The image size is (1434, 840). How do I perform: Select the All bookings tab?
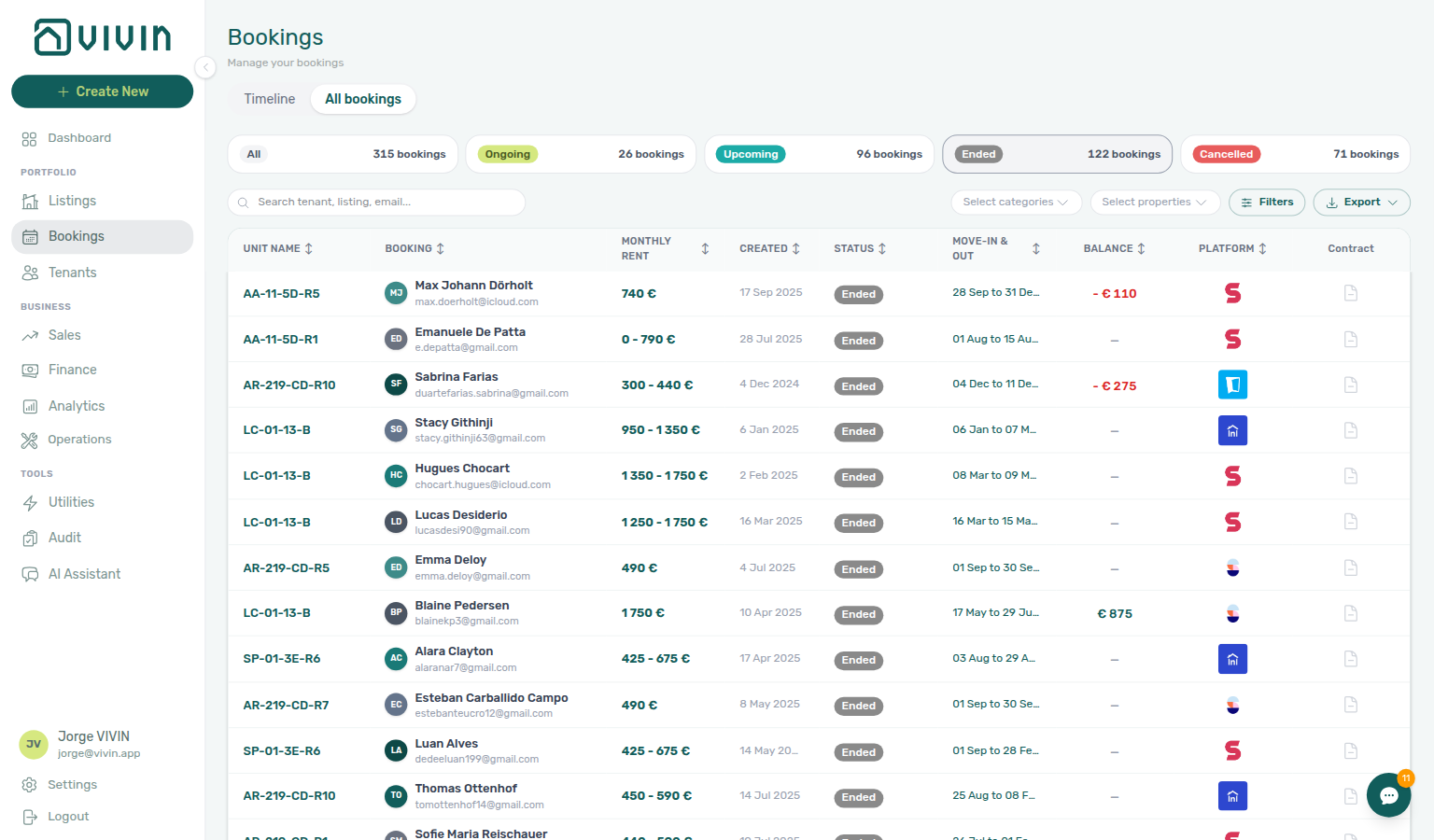(363, 99)
